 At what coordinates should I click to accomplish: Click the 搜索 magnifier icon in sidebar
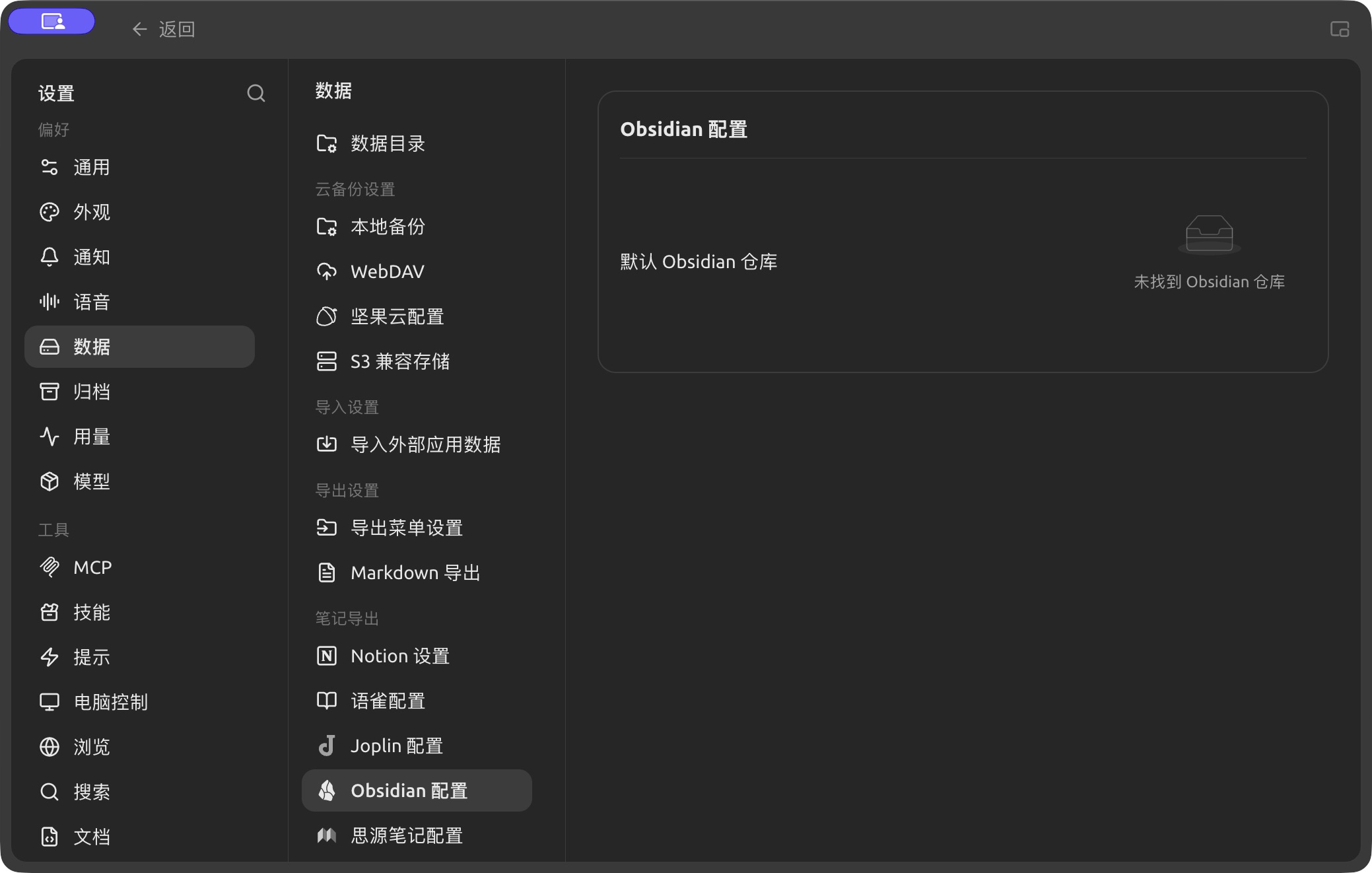point(50,792)
